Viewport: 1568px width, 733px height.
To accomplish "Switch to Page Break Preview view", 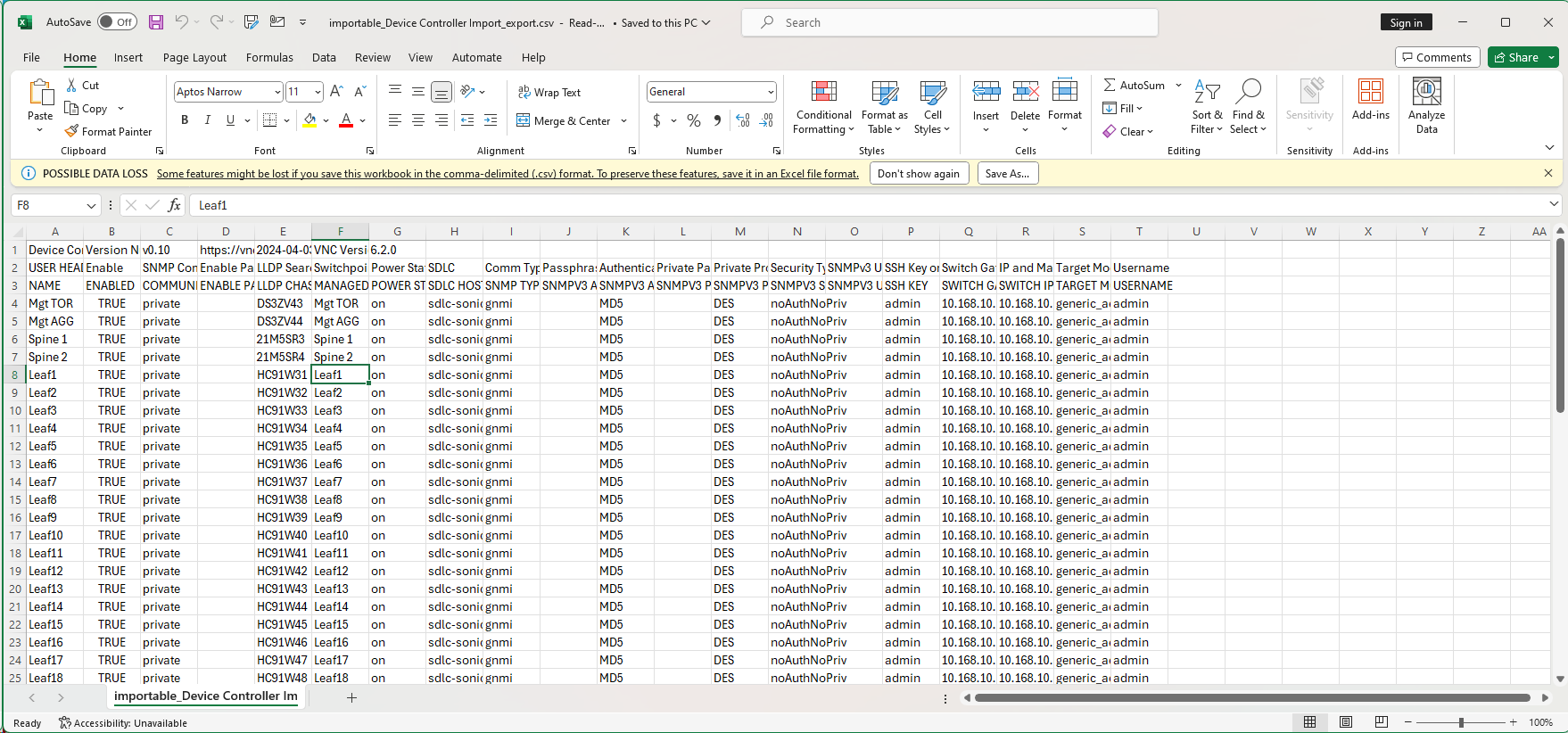I will coord(1381,722).
